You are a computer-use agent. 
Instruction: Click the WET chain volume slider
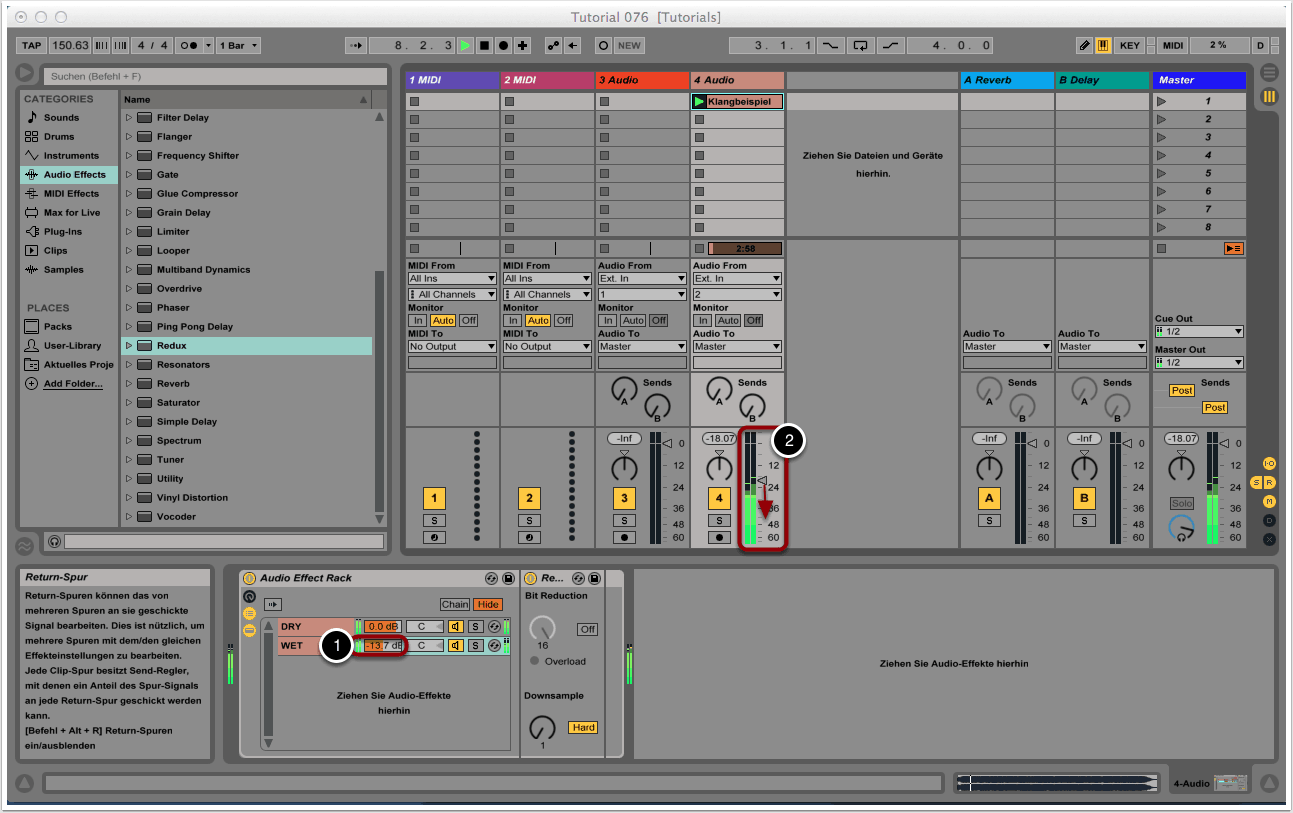click(x=384, y=645)
